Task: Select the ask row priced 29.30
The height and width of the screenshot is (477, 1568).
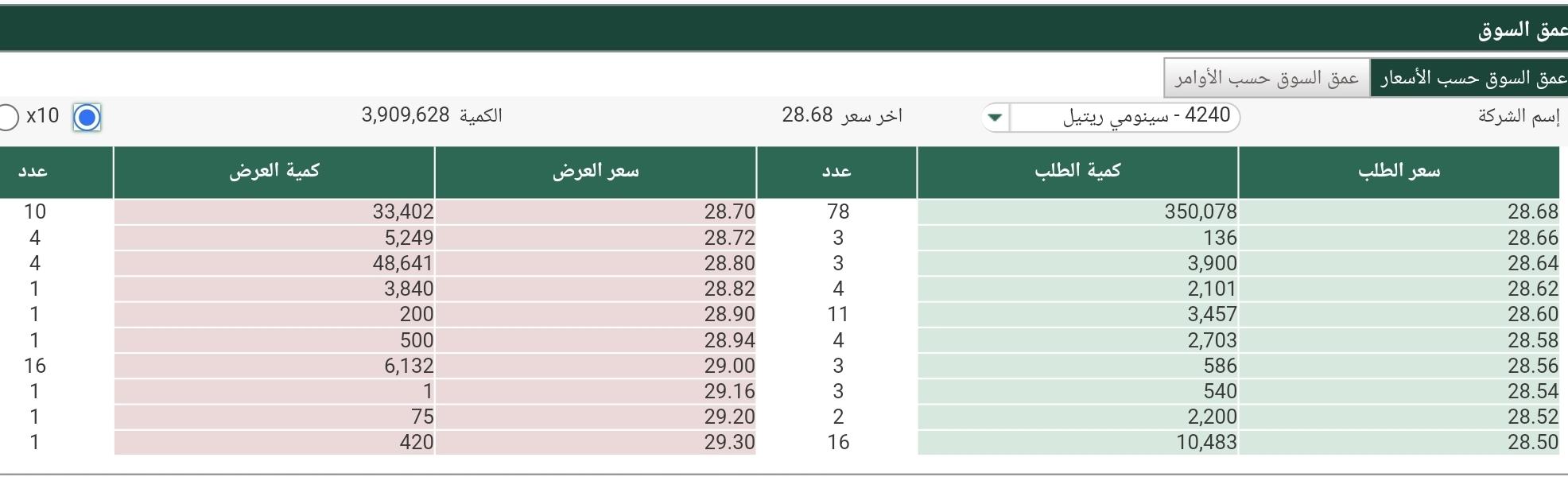Action: [x=596, y=442]
